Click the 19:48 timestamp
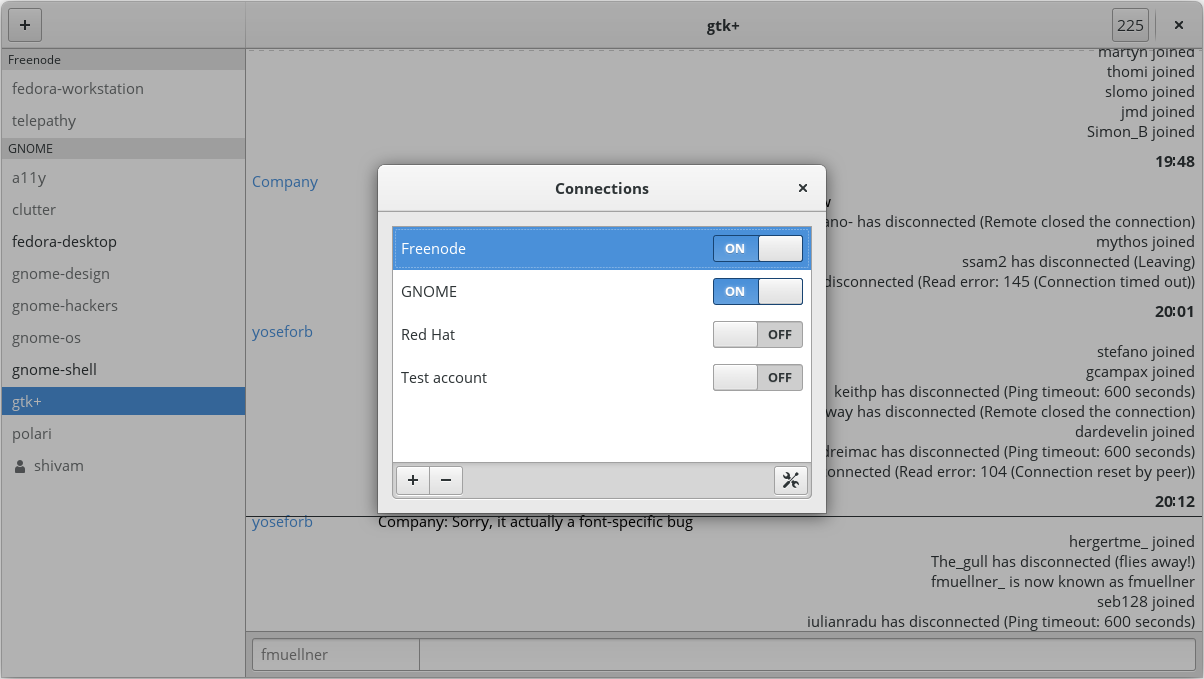1204x679 pixels. coord(1174,161)
